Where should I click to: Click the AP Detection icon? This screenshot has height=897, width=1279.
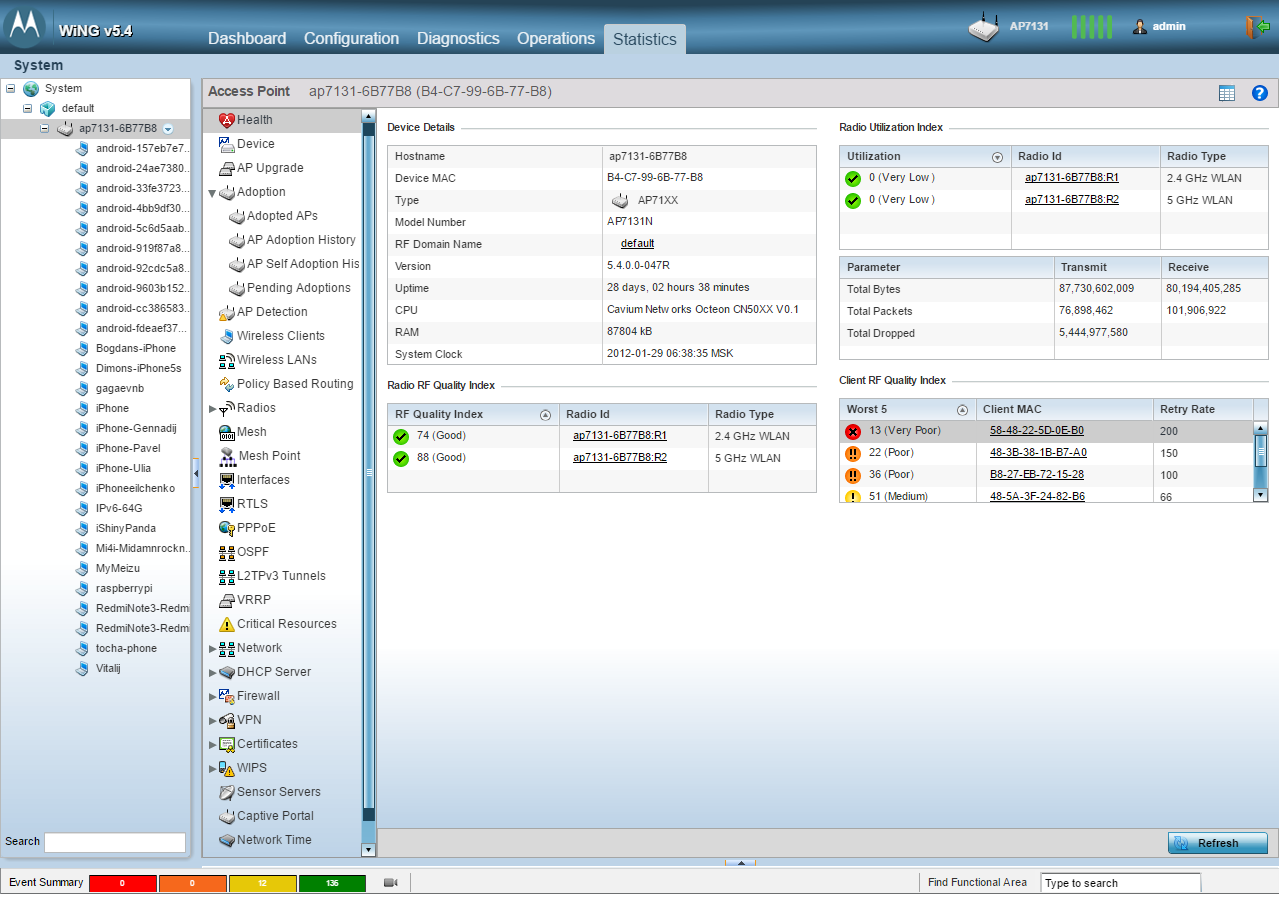pos(227,312)
